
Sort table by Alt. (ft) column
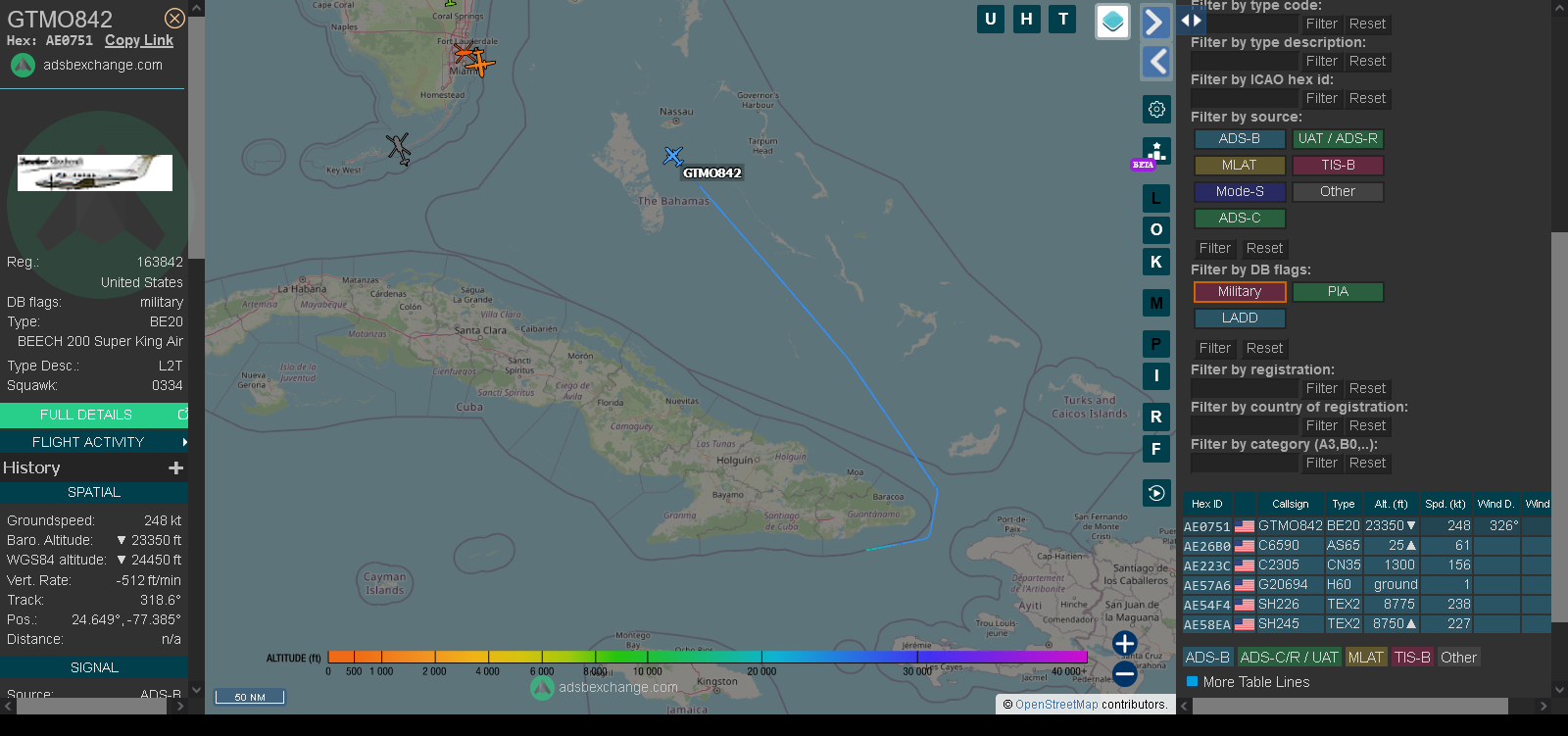(x=1391, y=504)
